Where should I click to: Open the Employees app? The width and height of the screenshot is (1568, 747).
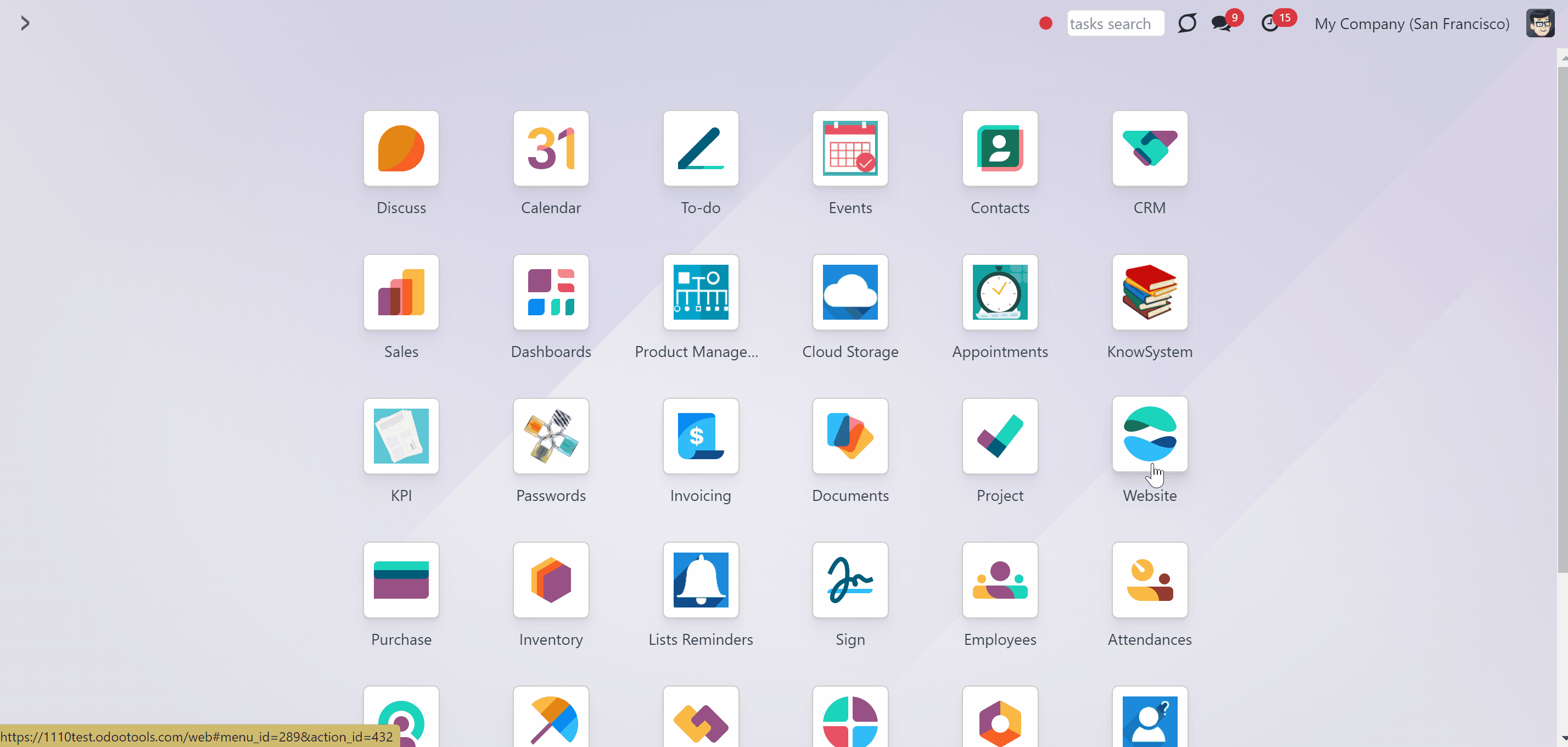[x=1000, y=579]
